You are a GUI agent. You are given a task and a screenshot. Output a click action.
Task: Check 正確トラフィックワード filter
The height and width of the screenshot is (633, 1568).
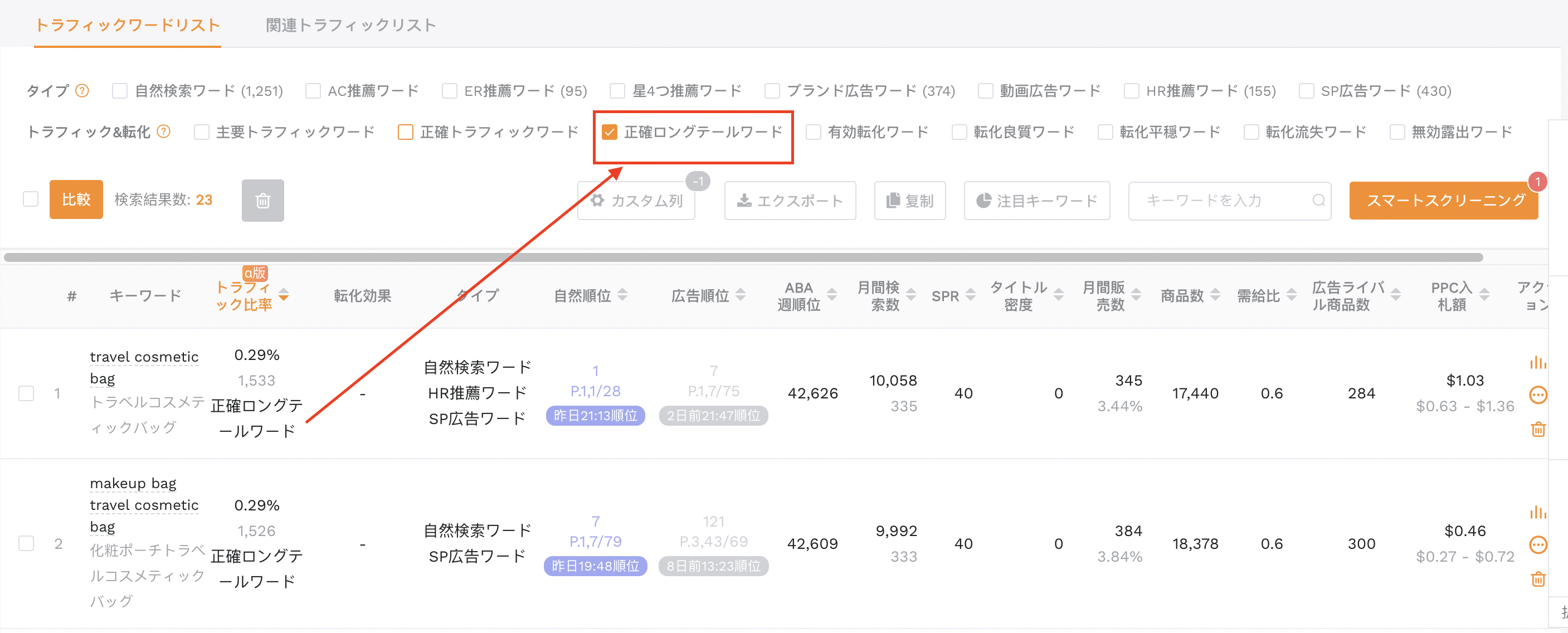pyautogui.click(x=406, y=132)
